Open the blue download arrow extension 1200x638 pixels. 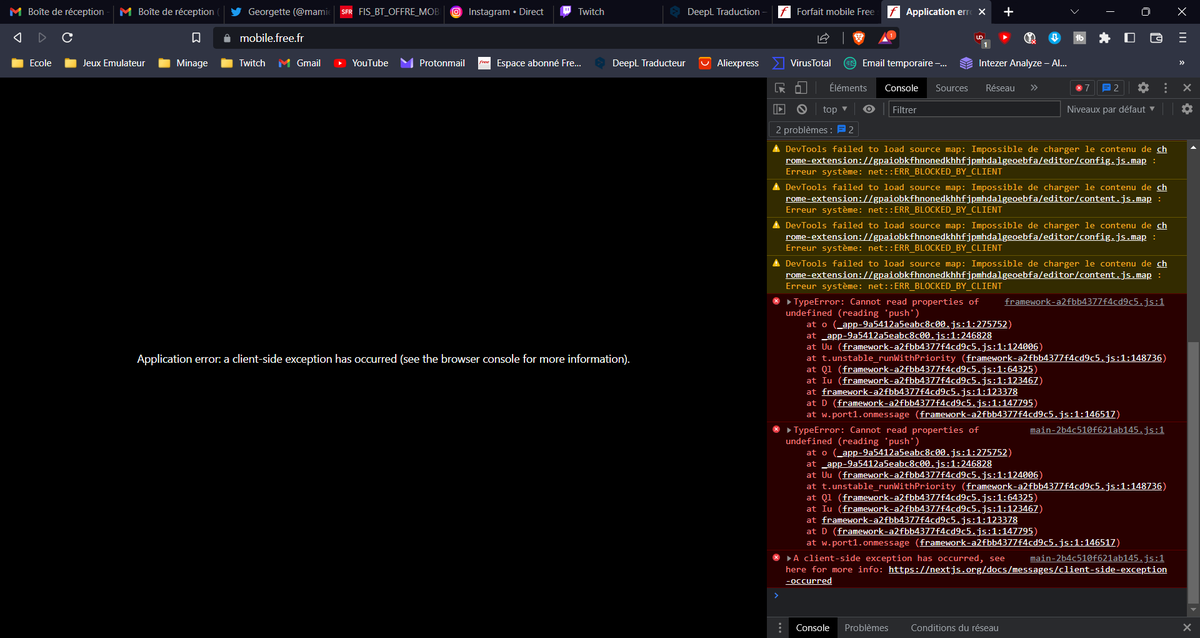[1054, 38]
